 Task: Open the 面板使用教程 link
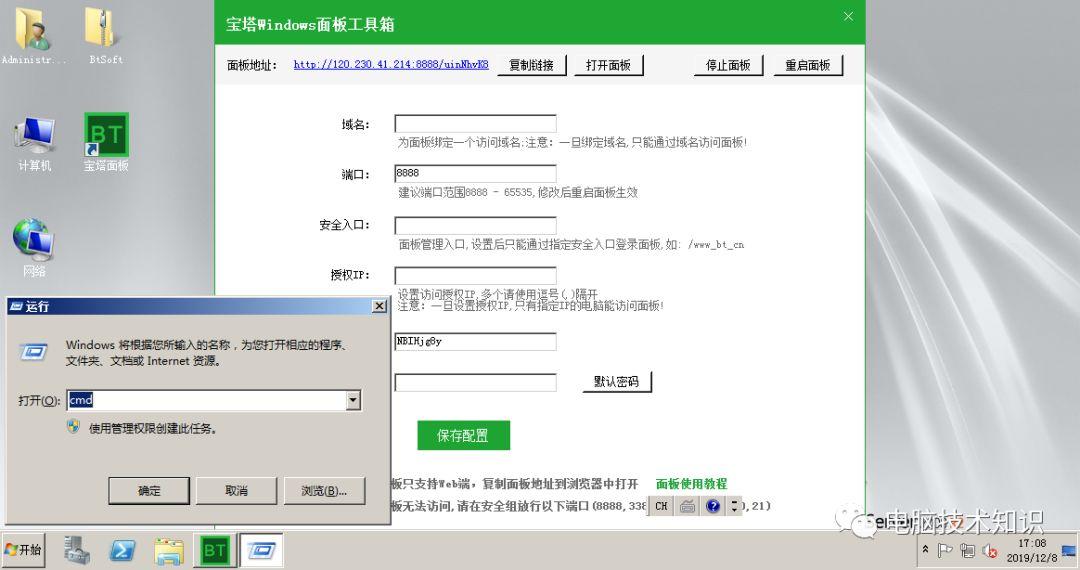tap(691, 484)
